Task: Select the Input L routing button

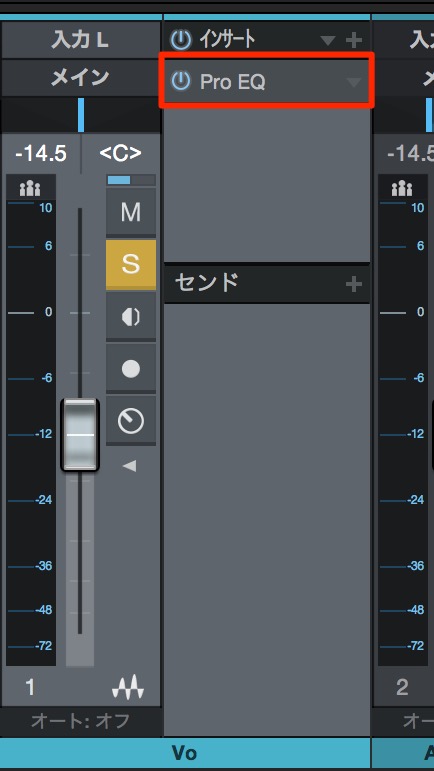Action: tap(81, 40)
